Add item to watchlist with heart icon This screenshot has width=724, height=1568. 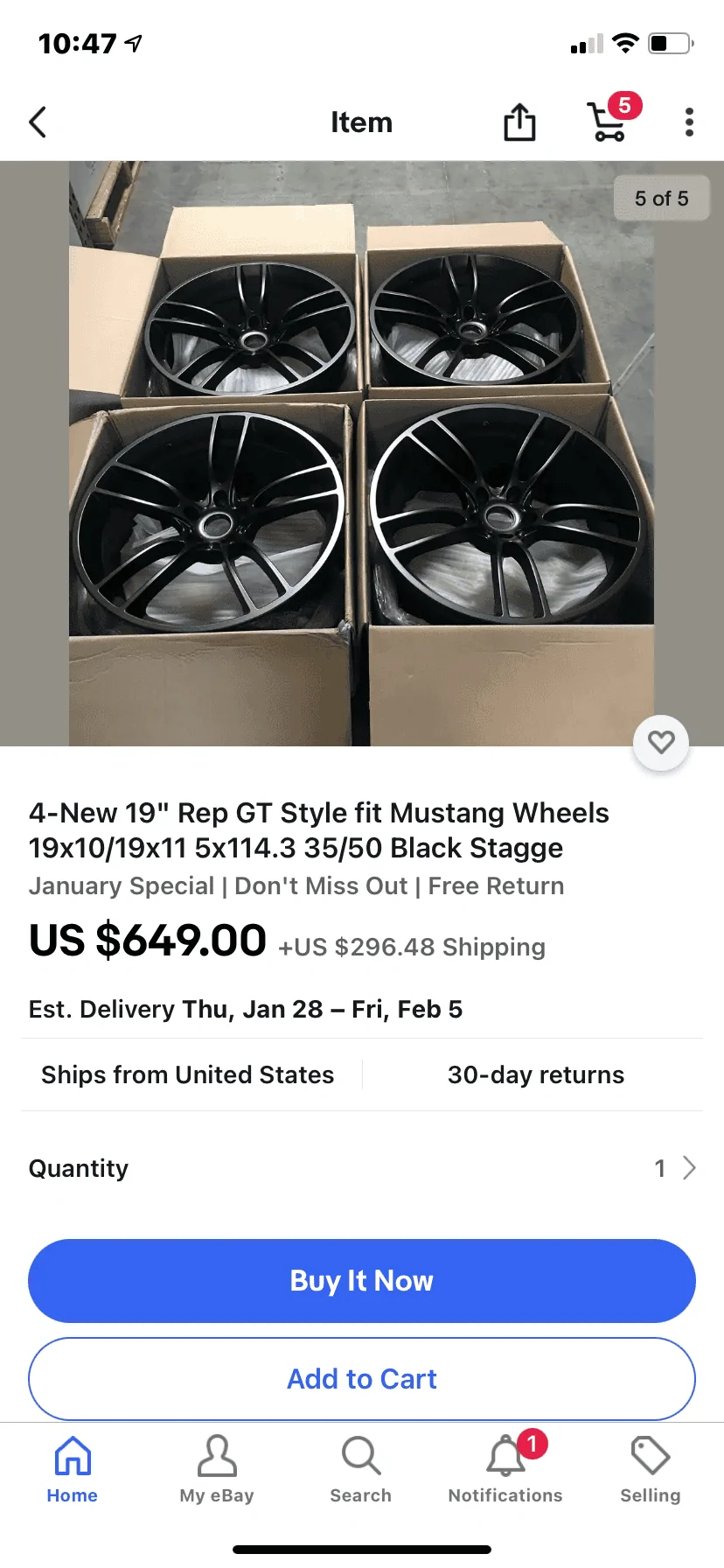661,743
